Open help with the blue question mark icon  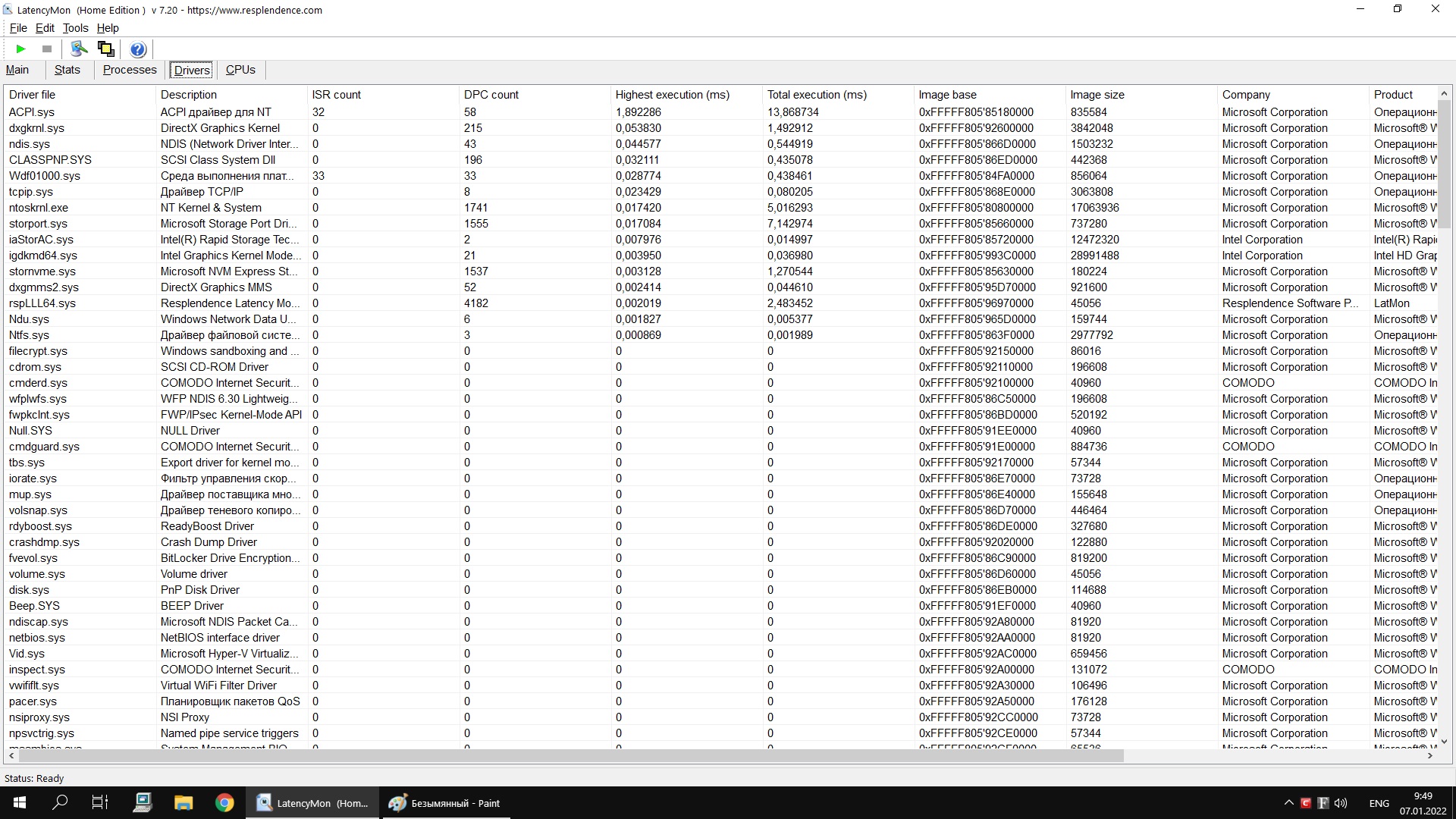point(137,50)
